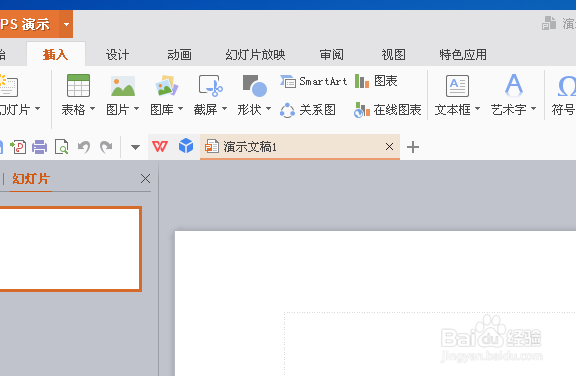Expand the 文本框 dropdown arrow
576x376 pixels.
tap(478, 109)
